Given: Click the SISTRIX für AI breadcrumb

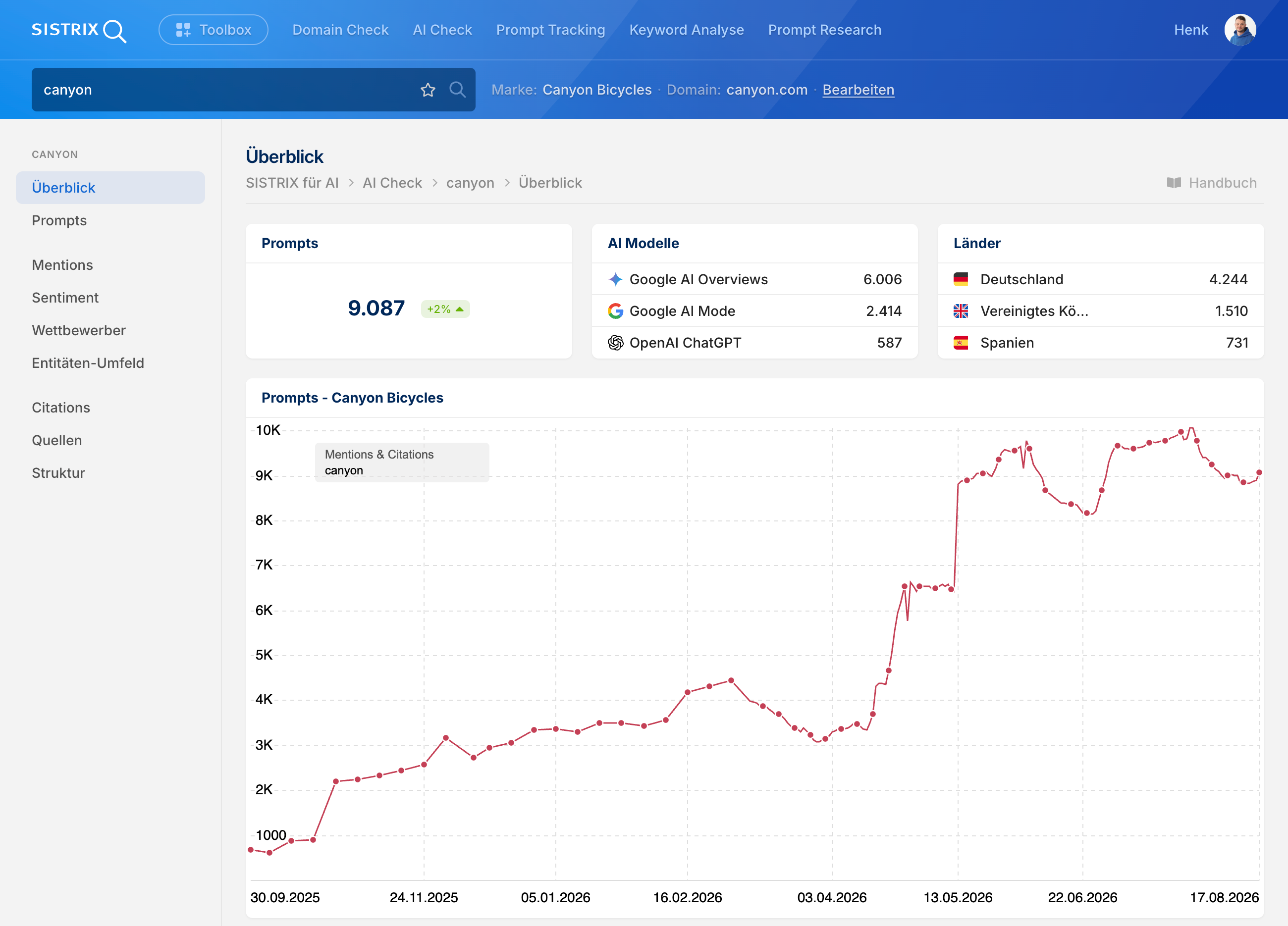Looking at the screenshot, I should (x=292, y=183).
